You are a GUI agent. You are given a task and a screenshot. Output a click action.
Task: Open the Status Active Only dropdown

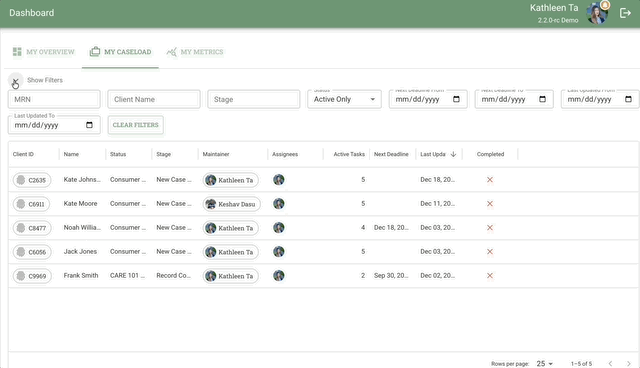click(344, 99)
